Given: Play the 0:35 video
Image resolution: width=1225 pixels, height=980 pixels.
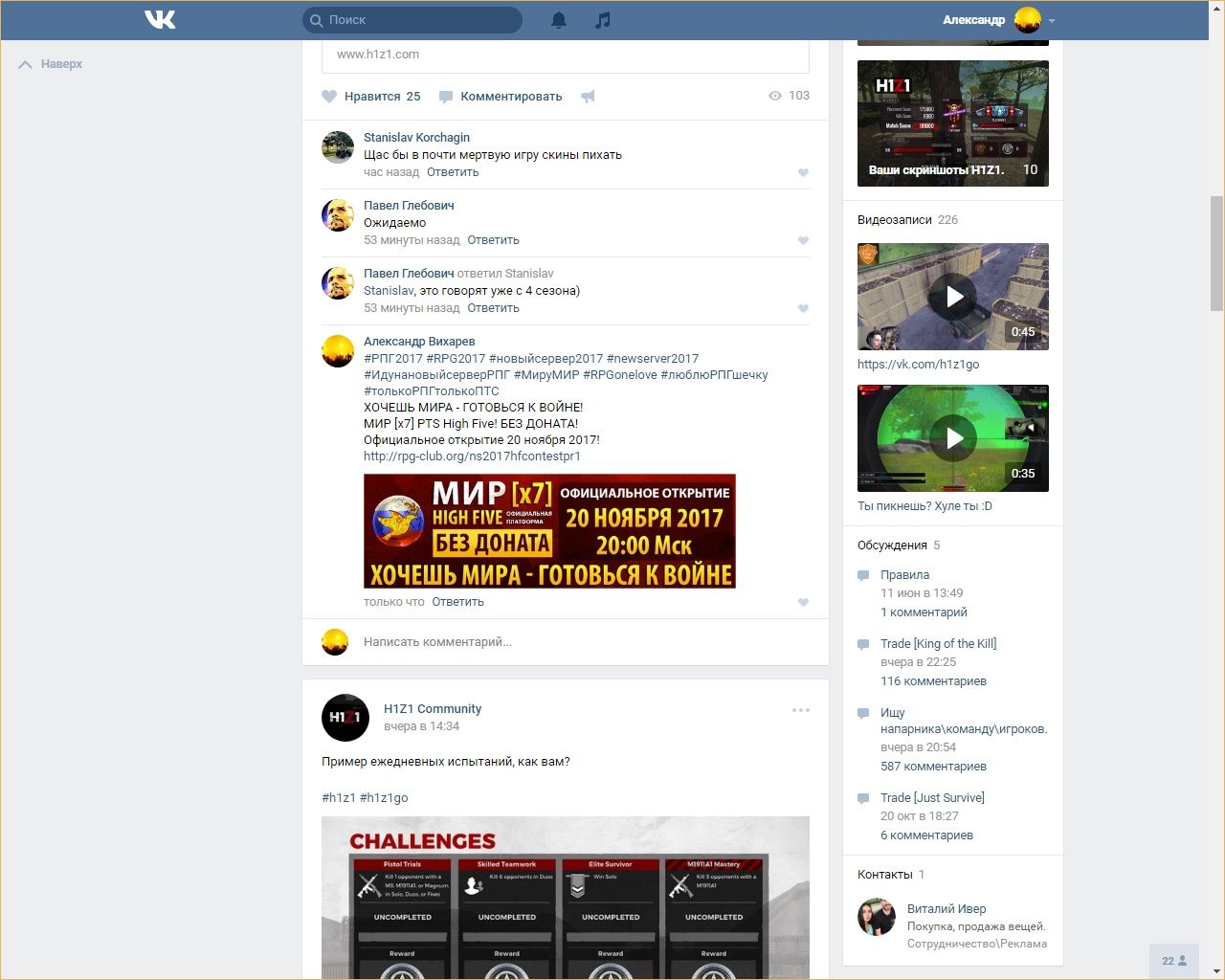Looking at the screenshot, I should click(953, 438).
